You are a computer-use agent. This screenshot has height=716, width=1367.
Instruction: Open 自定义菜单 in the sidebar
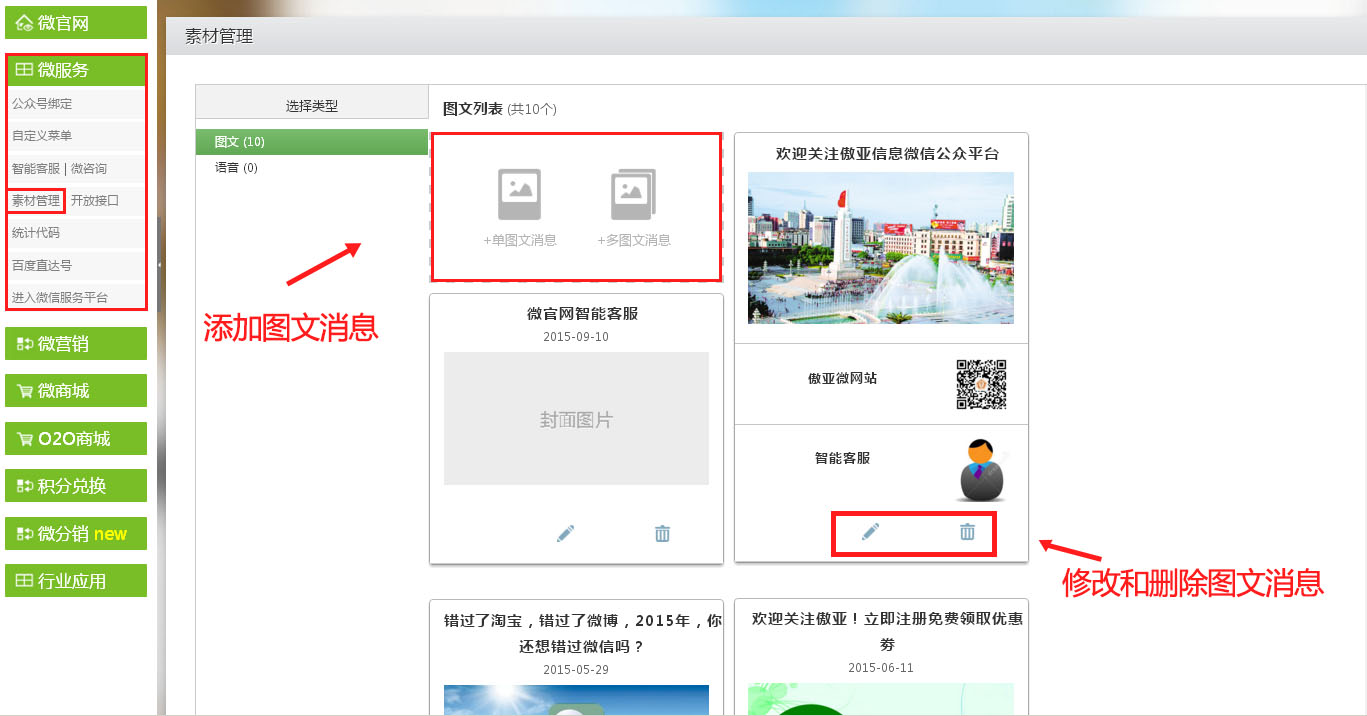point(42,136)
